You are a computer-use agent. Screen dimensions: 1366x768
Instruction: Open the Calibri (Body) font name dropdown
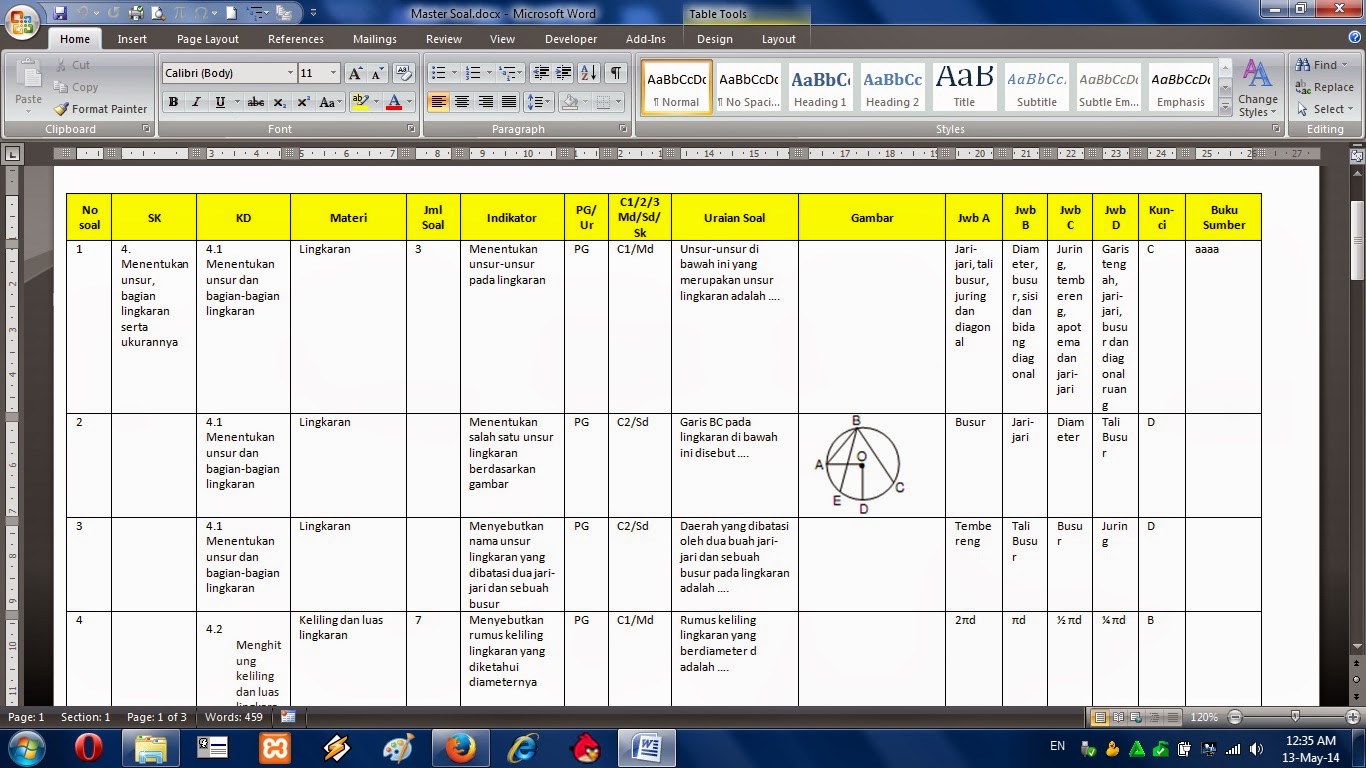(290, 73)
